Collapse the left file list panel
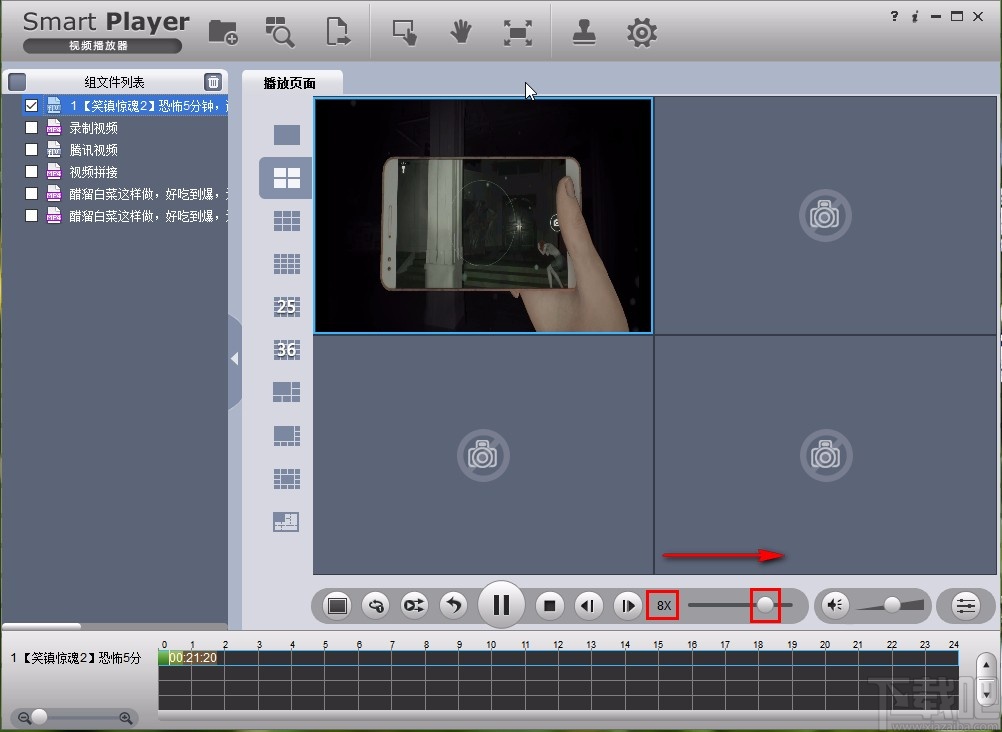 point(234,358)
